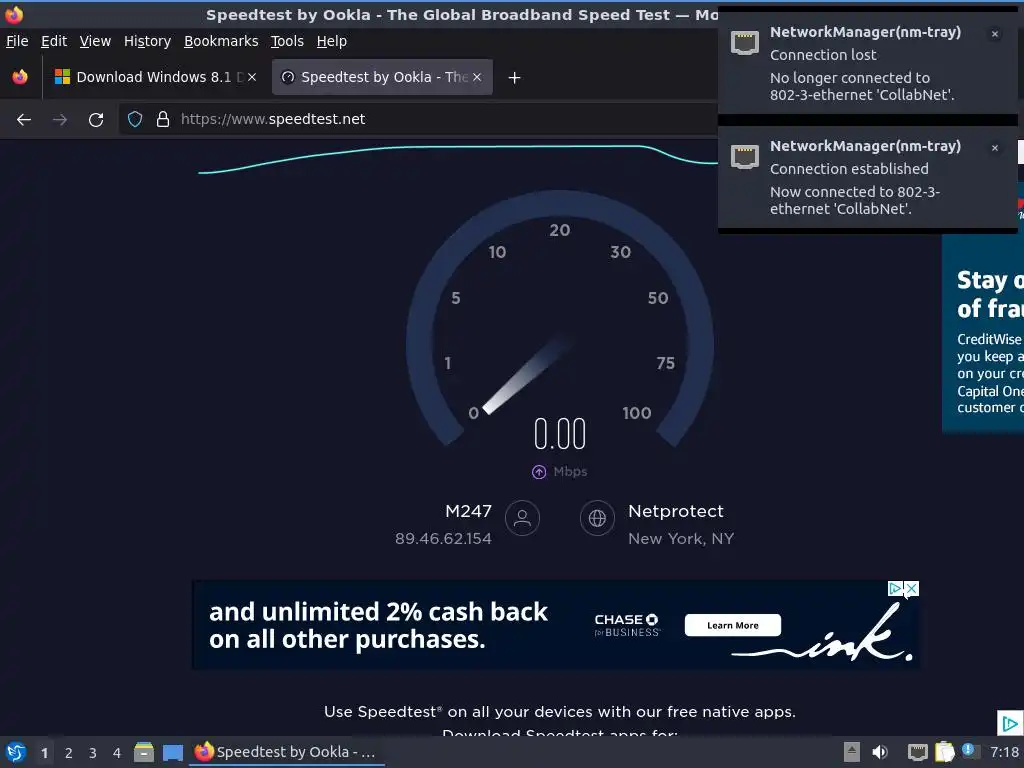Open the network tray icon
The image size is (1024, 768).
tap(918, 752)
